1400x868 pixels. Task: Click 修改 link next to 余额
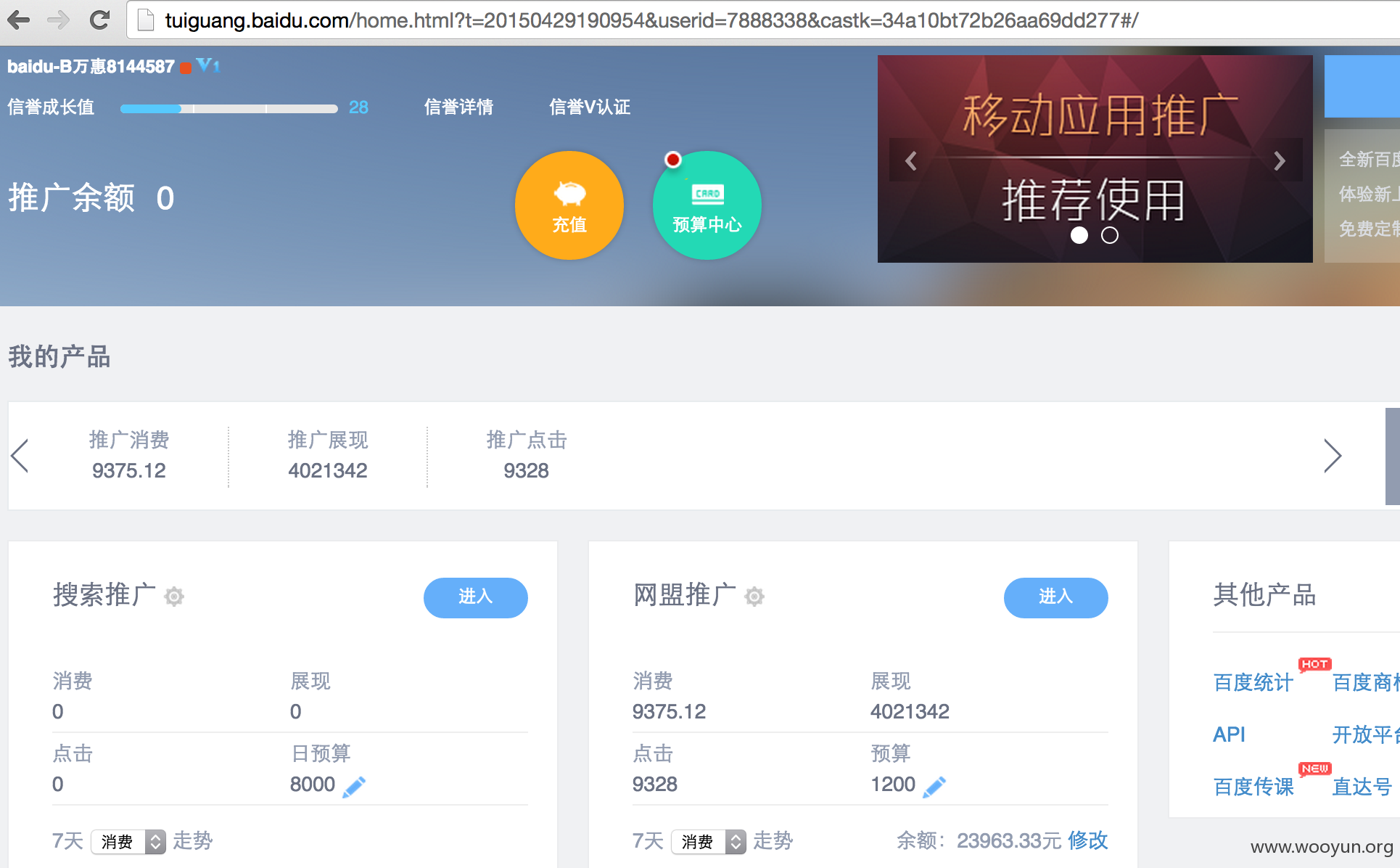(1088, 840)
